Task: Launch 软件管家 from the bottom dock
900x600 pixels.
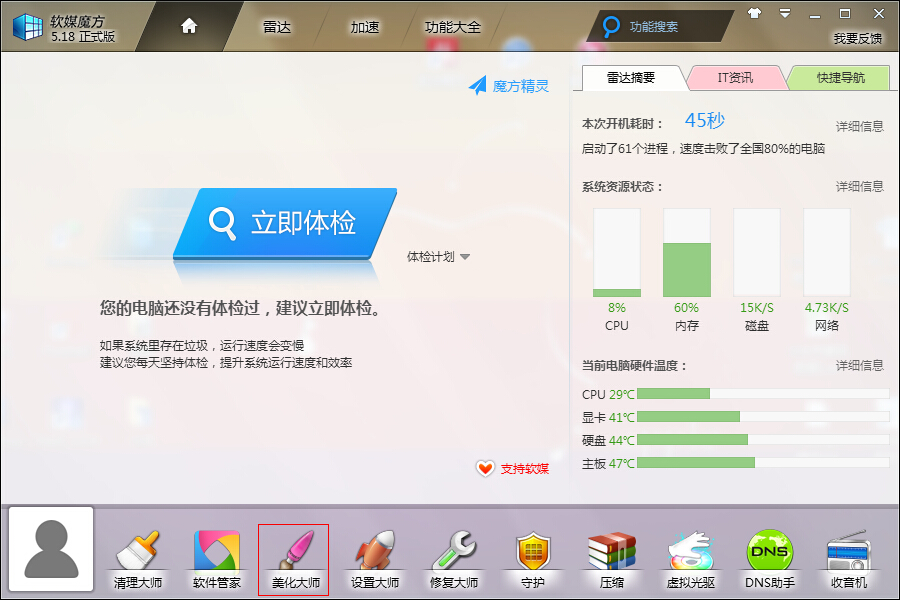Action: click(x=215, y=552)
